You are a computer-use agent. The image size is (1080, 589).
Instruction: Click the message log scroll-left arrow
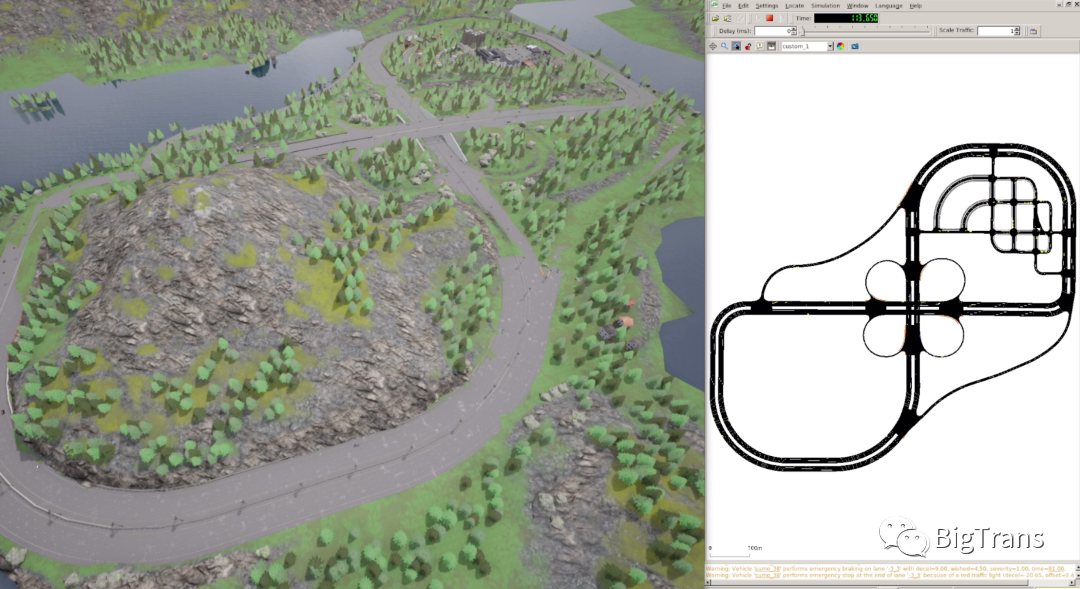707,583
